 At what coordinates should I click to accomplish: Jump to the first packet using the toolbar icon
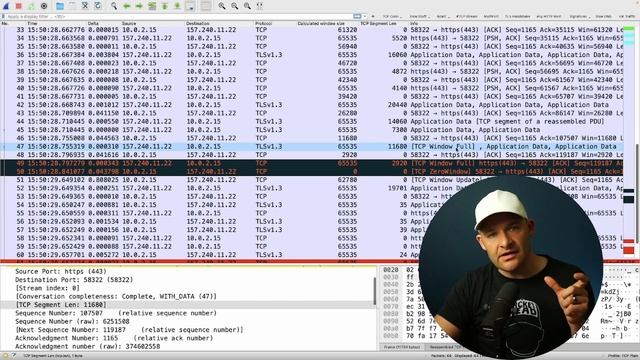tap(165, 6)
